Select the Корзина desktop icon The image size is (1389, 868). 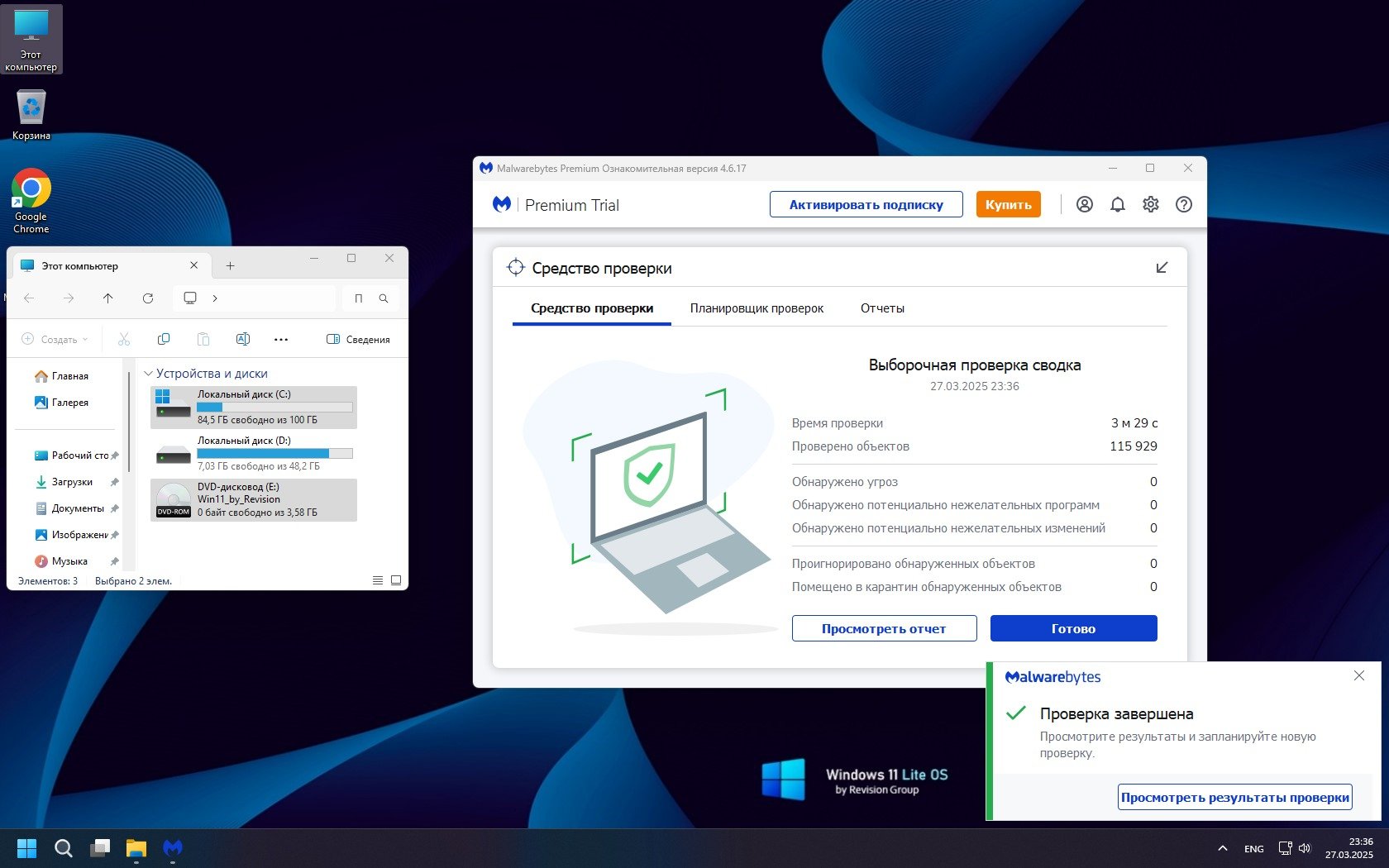click(x=31, y=114)
